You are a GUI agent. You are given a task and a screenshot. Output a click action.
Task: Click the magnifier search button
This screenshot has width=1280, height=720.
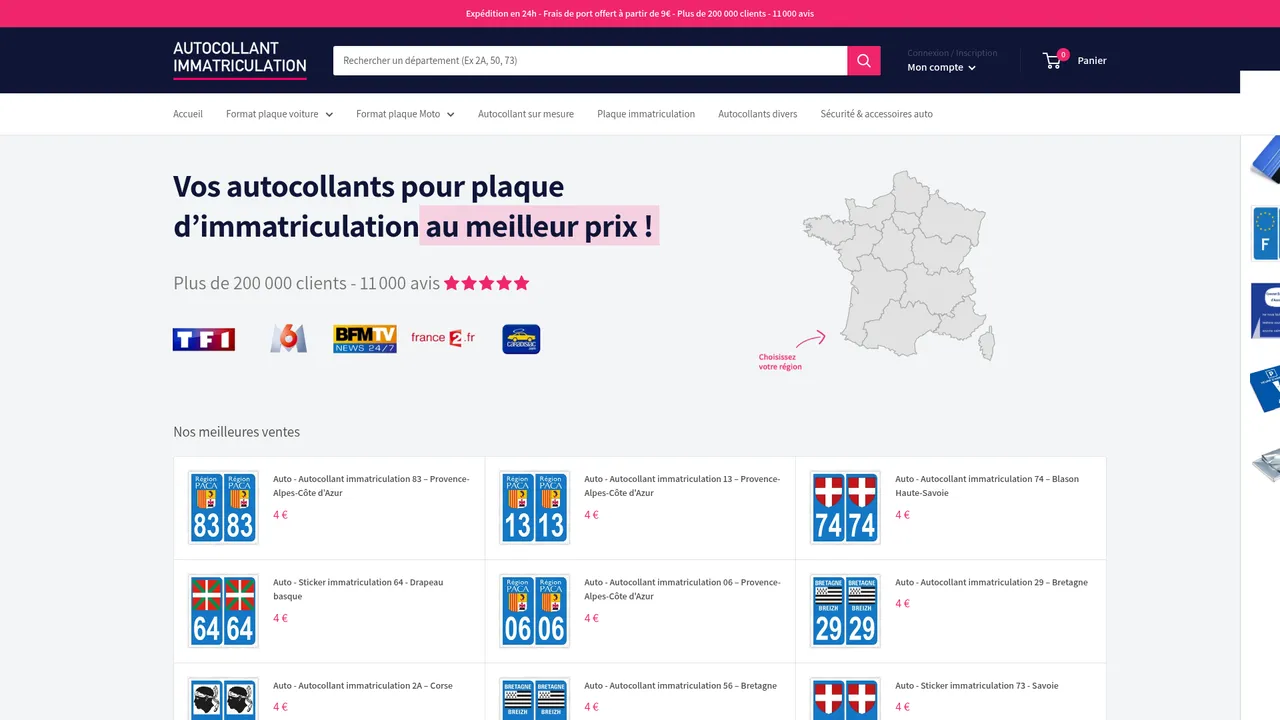tap(864, 60)
